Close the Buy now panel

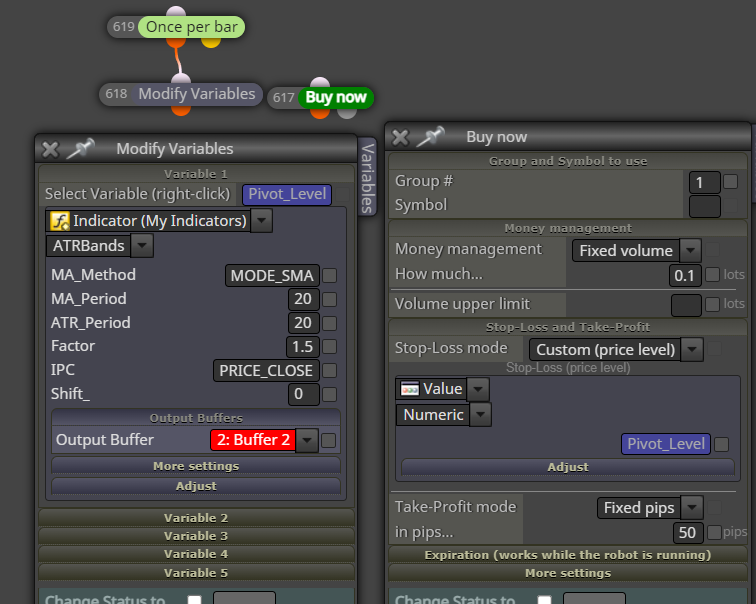click(x=400, y=137)
